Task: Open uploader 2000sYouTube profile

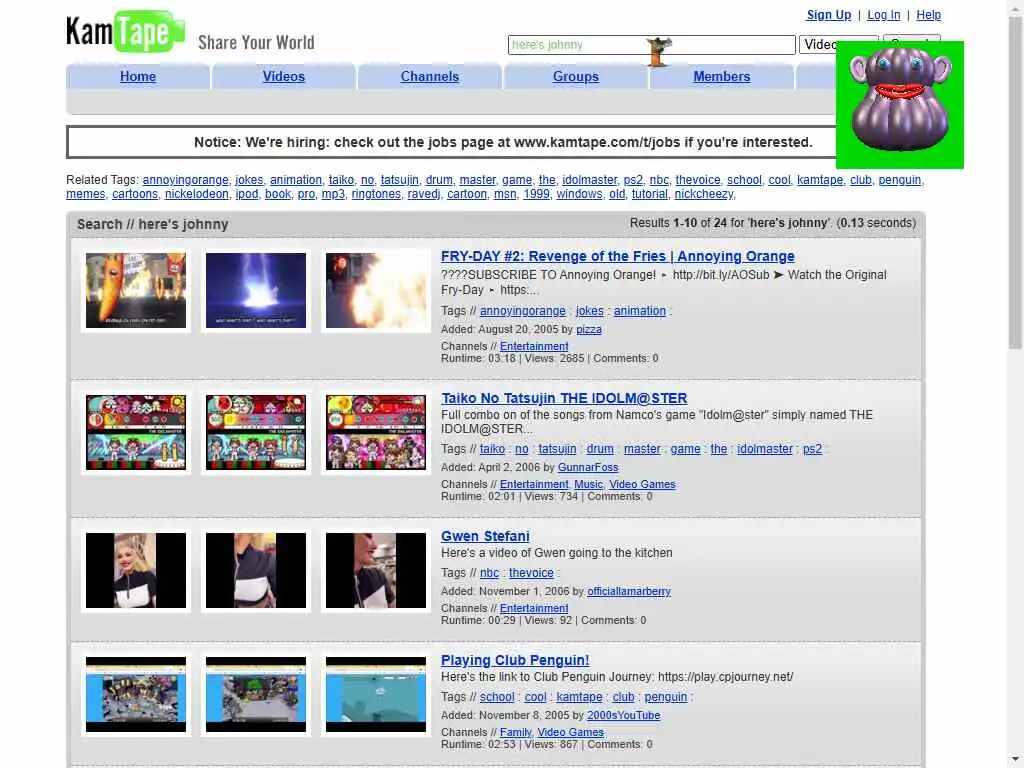Action: pyautogui.click(x=624, y=716)
